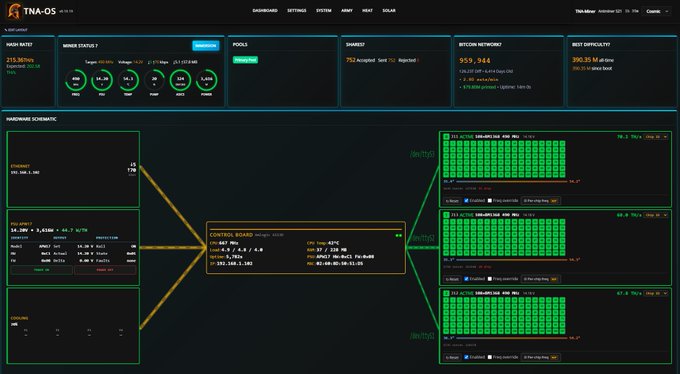Viewport: 680px width, 374px height.
Task: Click the /dev/ttyS2 label
Action: [423, 238]
